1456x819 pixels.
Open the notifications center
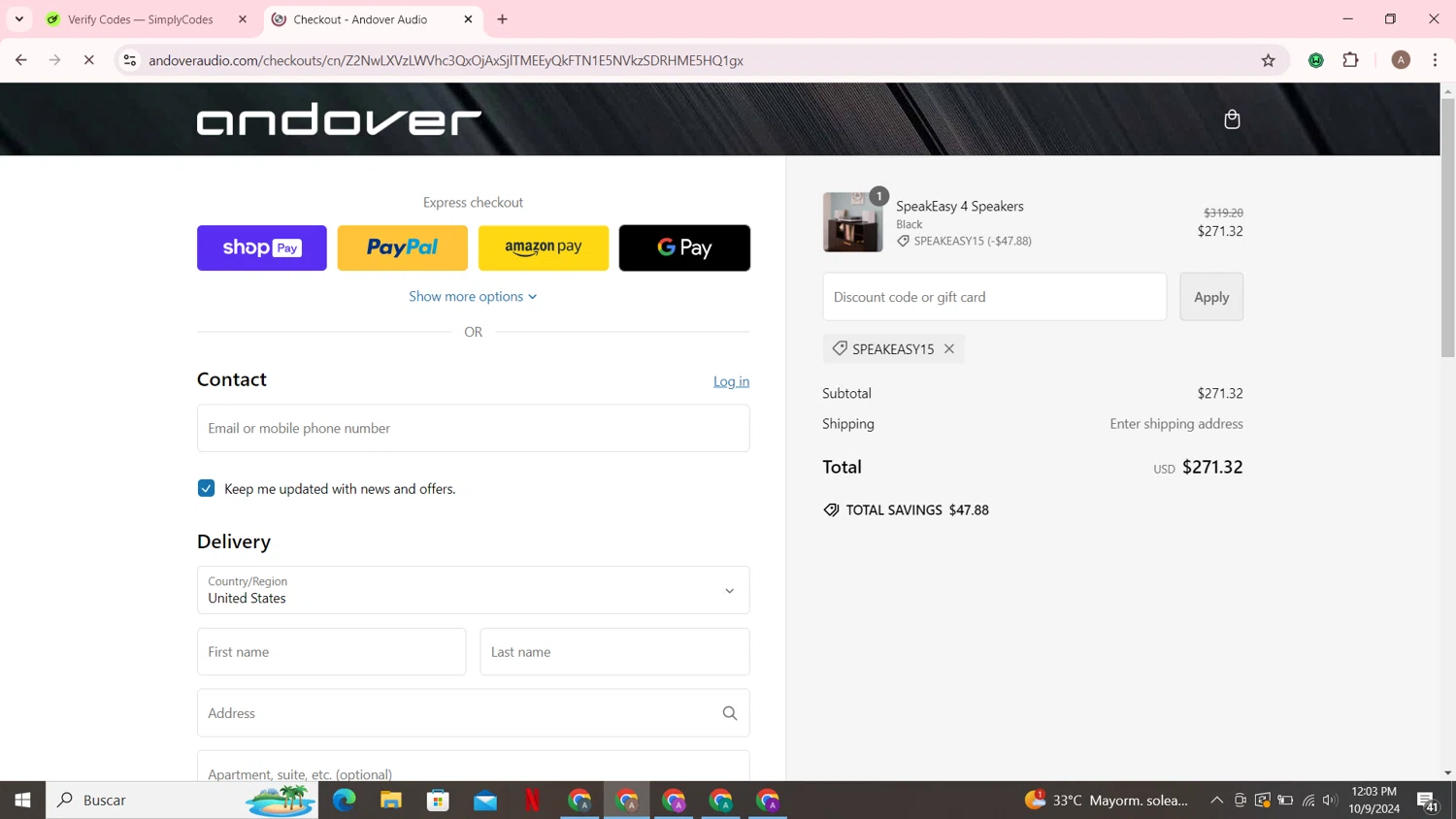(x=1428, y=801)
